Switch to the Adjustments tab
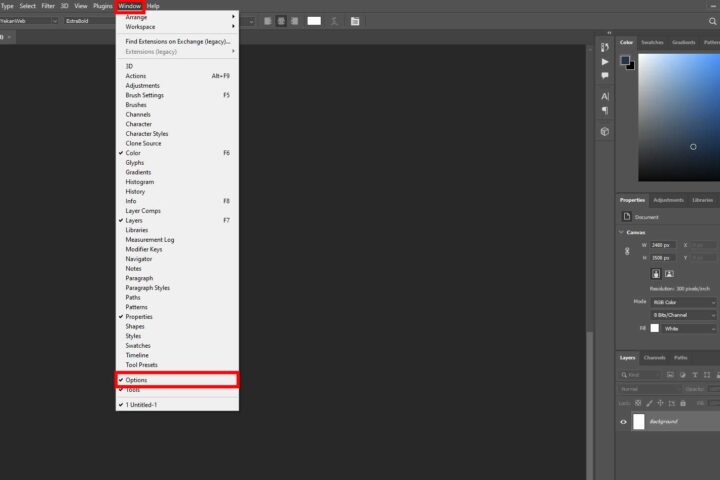 [669, 200]
